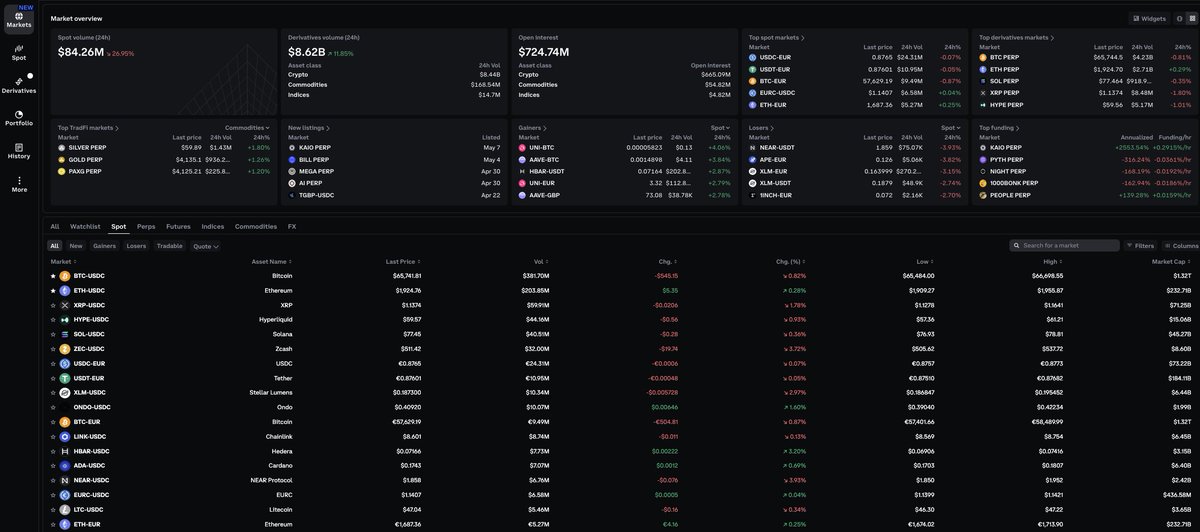Star XRP-USDC to add to watchlist

[53, 305]
